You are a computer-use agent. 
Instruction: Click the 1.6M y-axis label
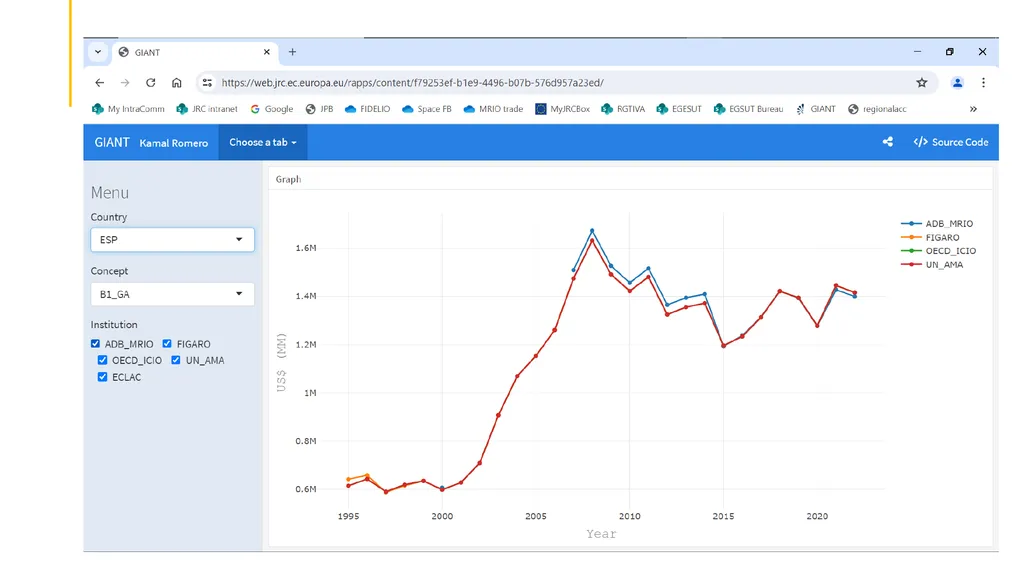(x=306, y=248)
